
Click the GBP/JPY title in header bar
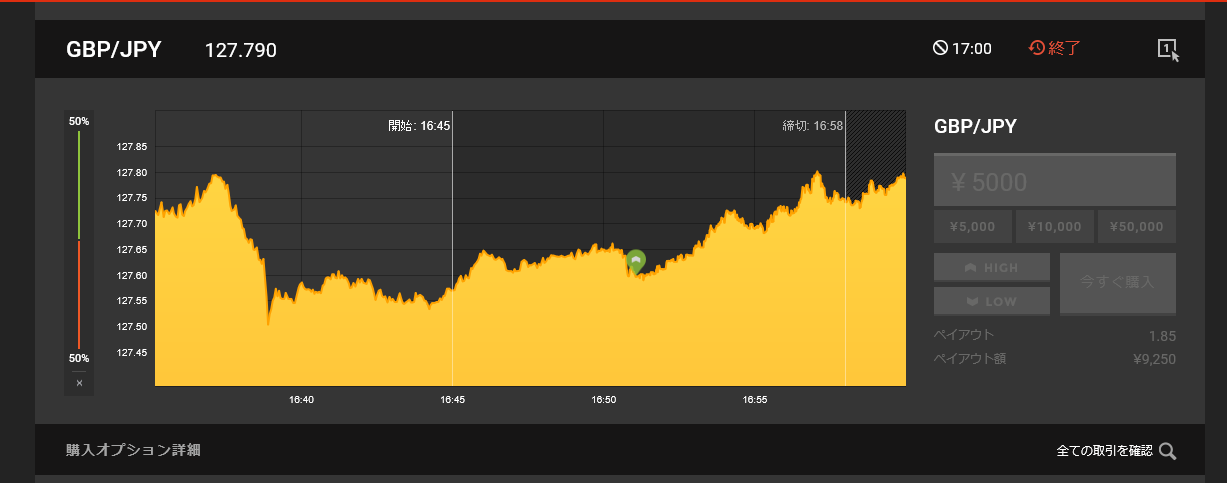click(113, 49)
